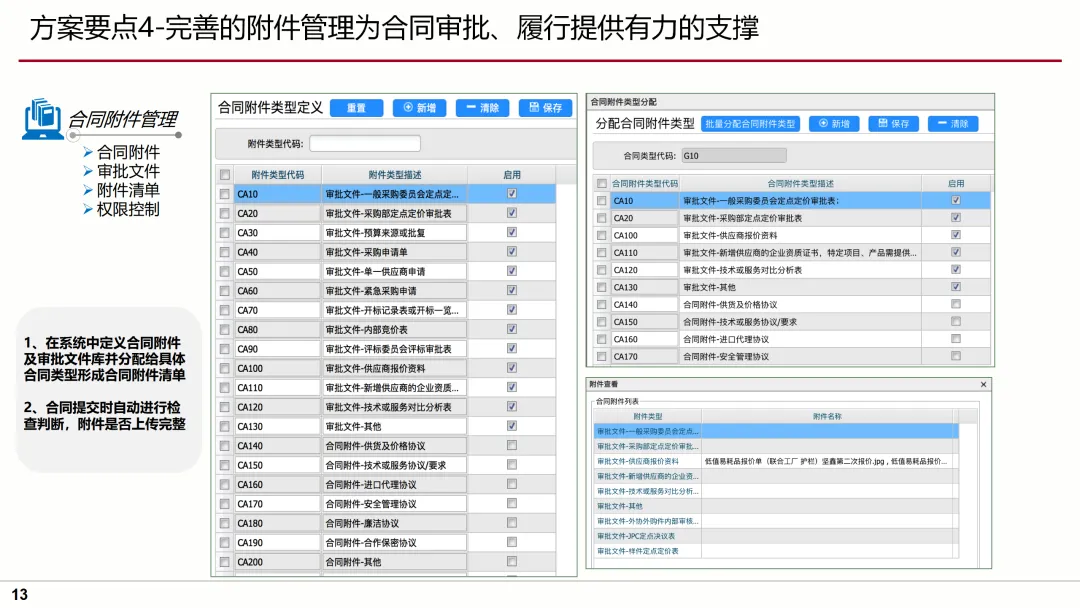Click 新增 button in 分配合同附件类型 panel

coord(833,124)
